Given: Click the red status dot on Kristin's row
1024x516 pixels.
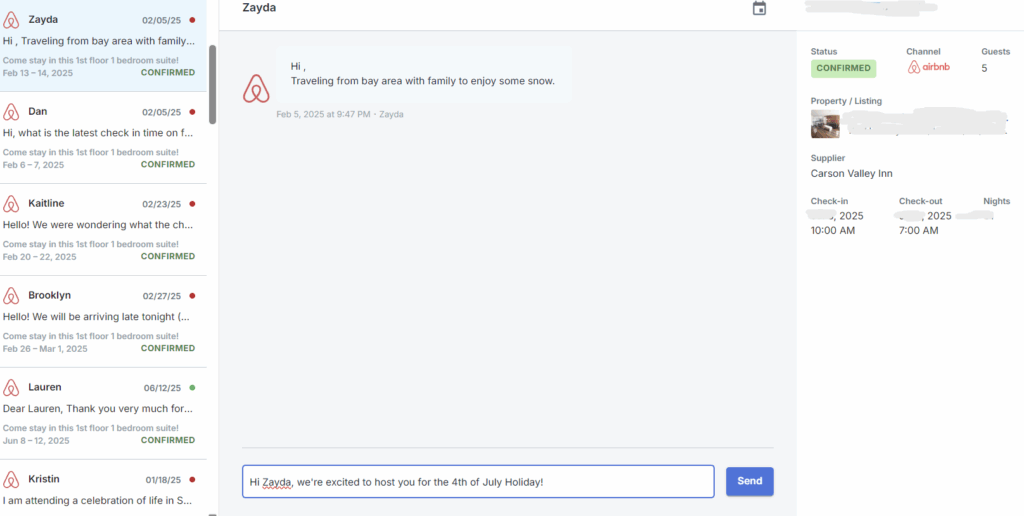Looking at the screenshot, I should 192,479.
